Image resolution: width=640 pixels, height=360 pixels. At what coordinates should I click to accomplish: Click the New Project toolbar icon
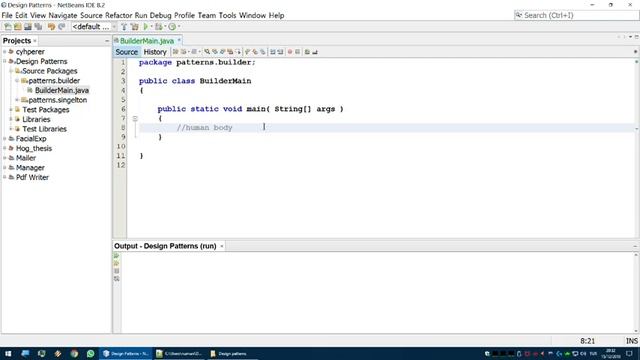pyautogui.click(x=18, y=27)
